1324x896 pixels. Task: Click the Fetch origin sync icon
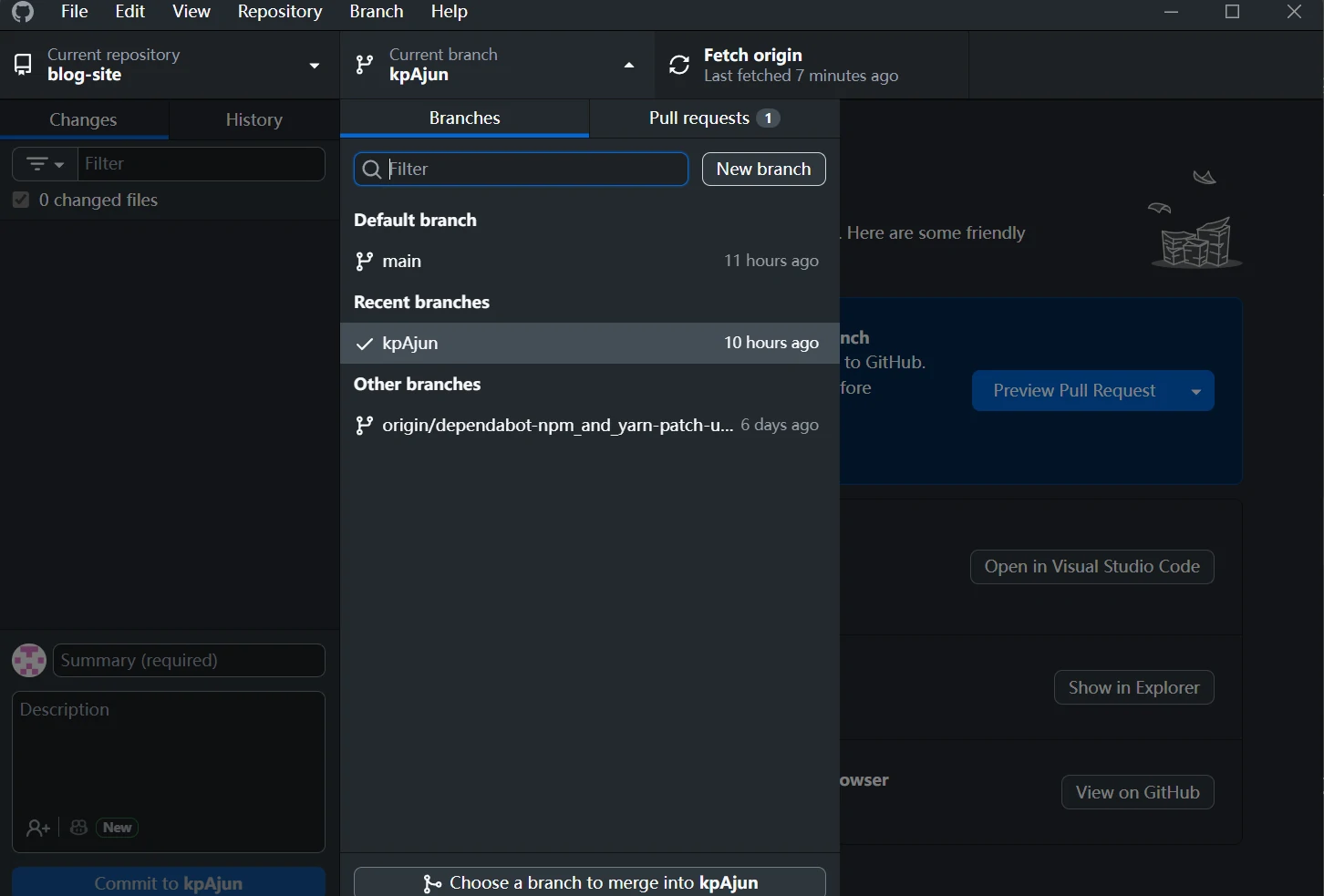click(x=679, y=65)
